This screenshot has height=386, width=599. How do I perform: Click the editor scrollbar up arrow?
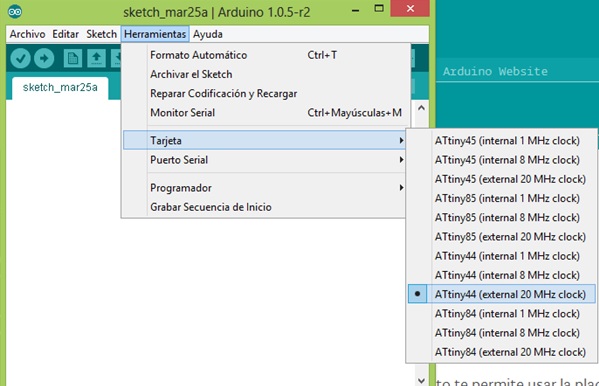(421, 108)
